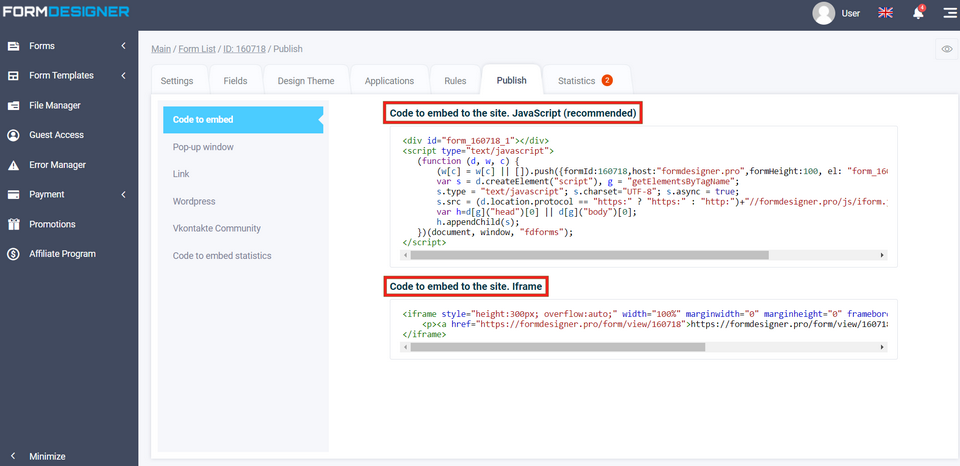Click the Forms icon in sidebar
960x466 pixels.
click(x=14, y=46)
